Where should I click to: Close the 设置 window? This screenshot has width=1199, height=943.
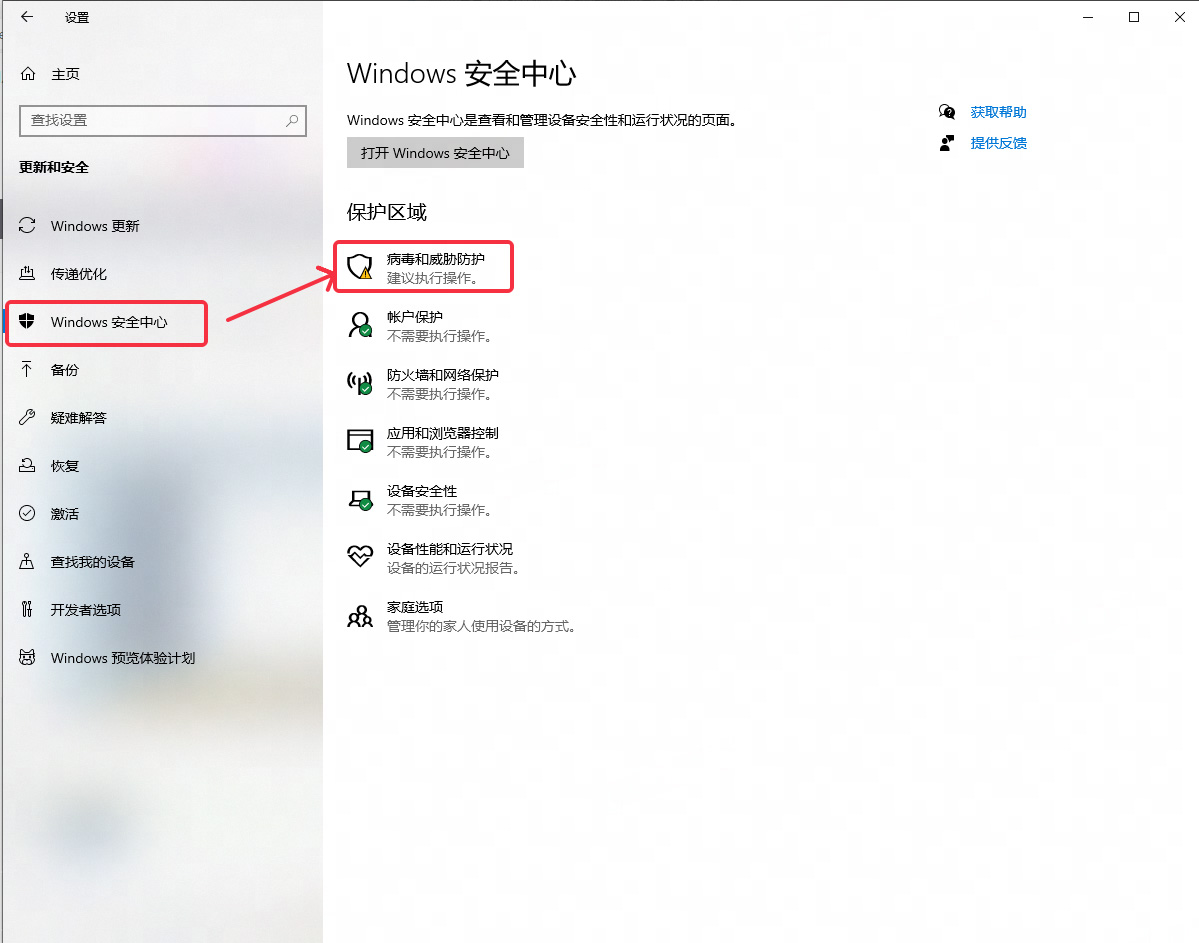pyautogui.click(x=1179, y=17)
